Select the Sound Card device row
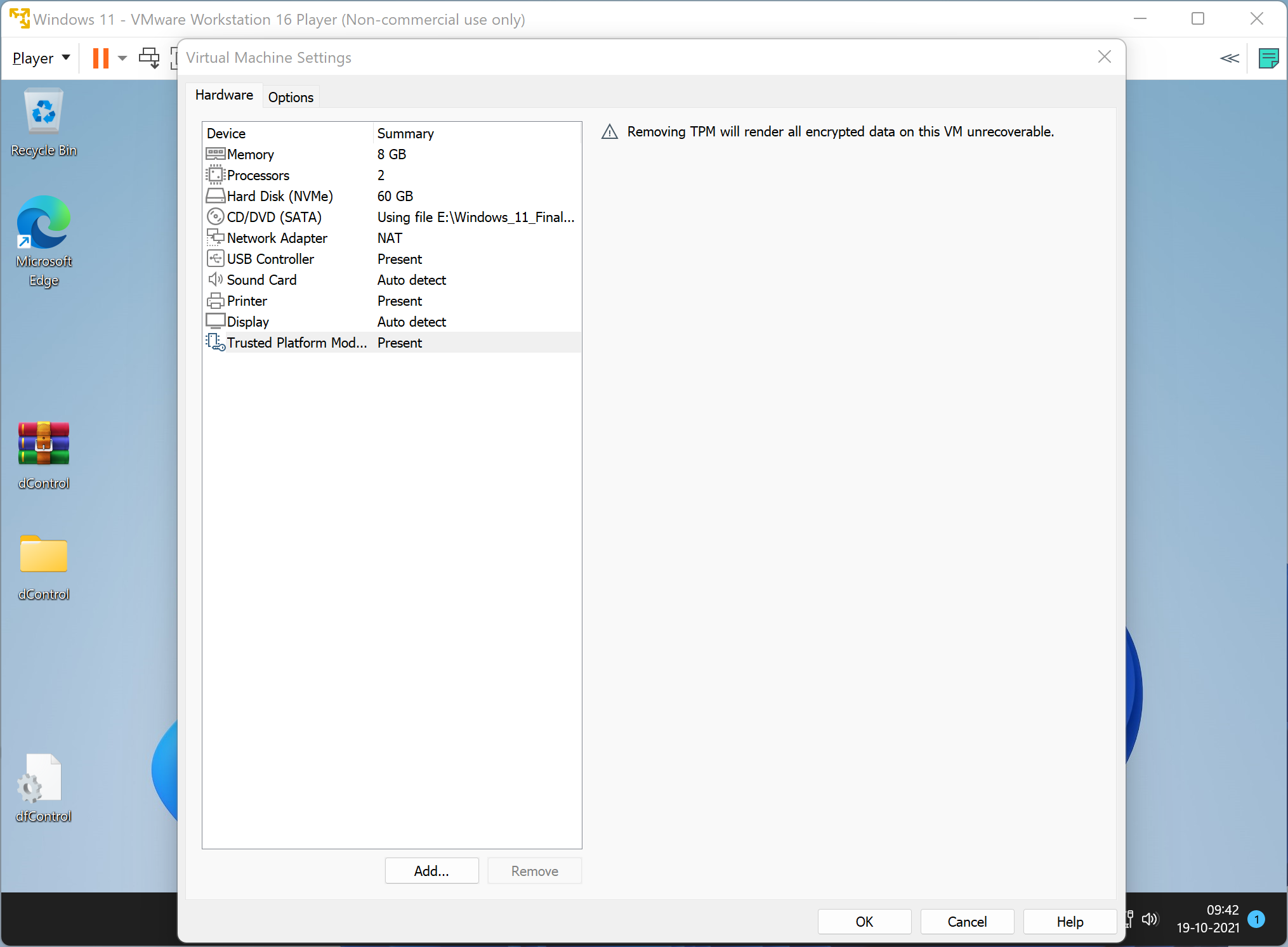Screen dimensions: 1288x947 [x=390, y=280]
